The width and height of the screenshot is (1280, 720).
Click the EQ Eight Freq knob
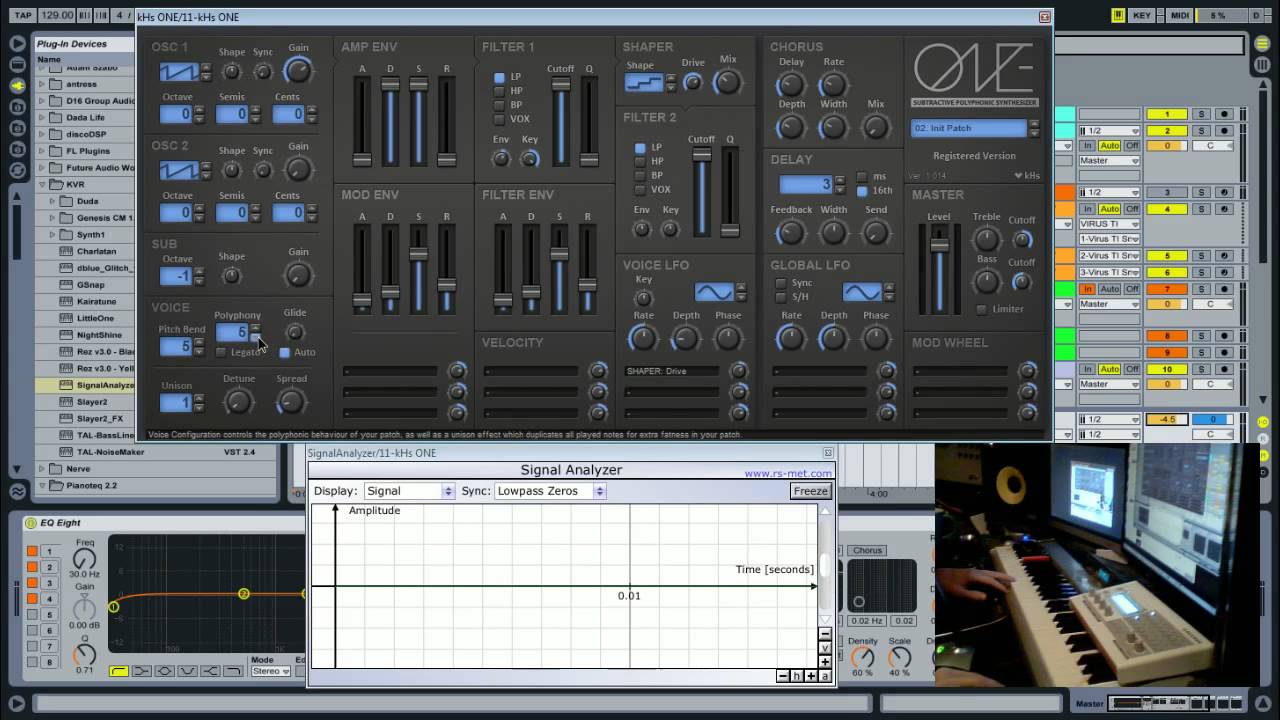click(85, 561)
